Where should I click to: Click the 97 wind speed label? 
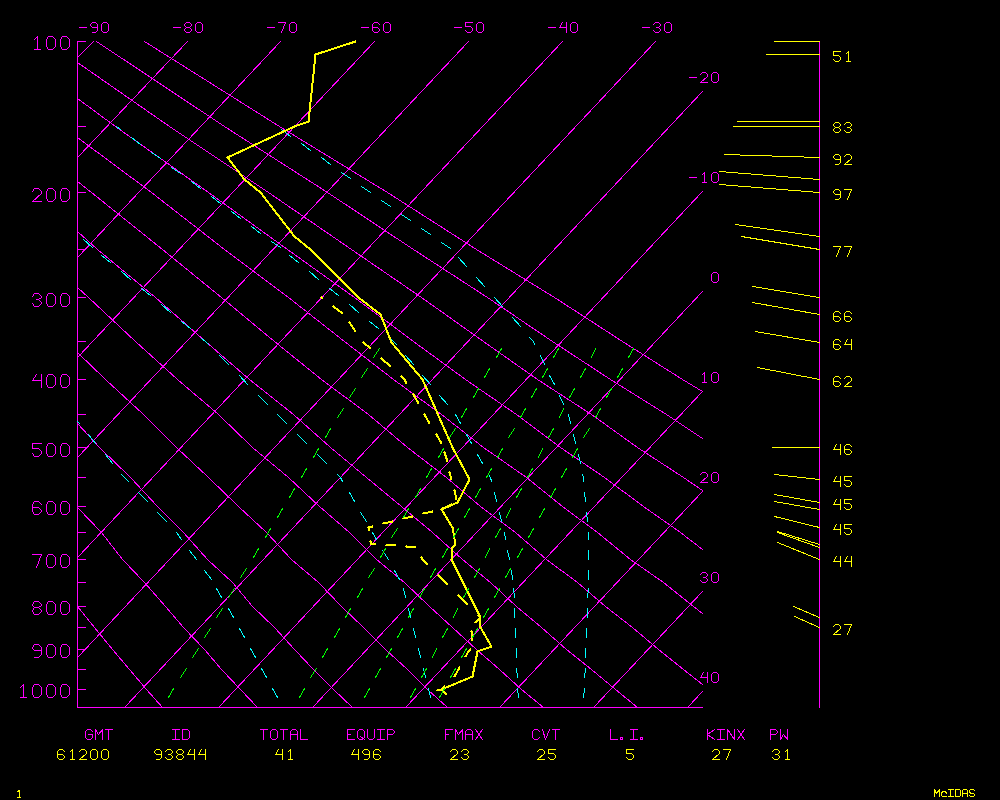pyautogui.click(x=842, y=194)
